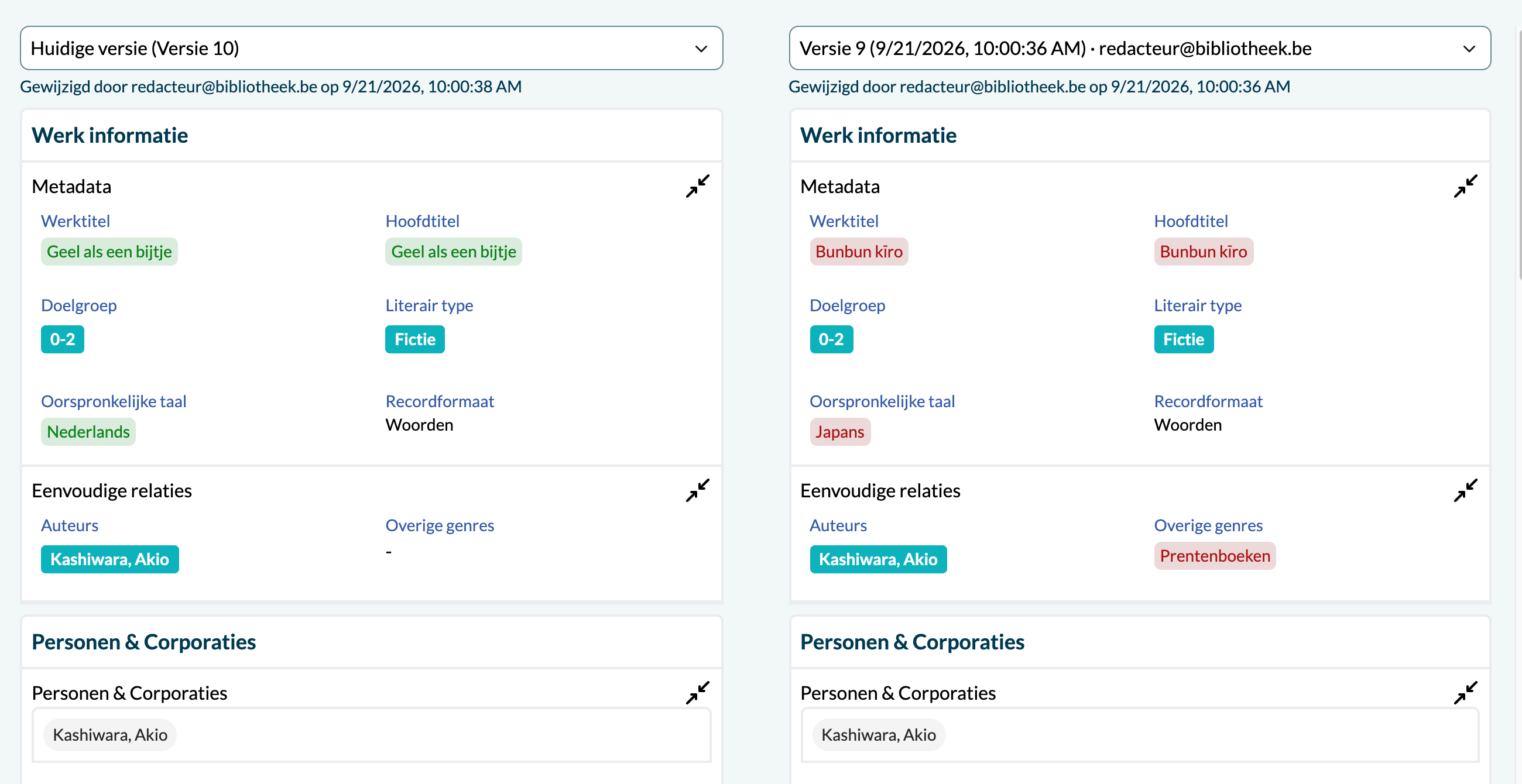Click the red 'Bunbun kīro' Werktitel value
Screen dimensions: 1522x784
pos(859,252)
